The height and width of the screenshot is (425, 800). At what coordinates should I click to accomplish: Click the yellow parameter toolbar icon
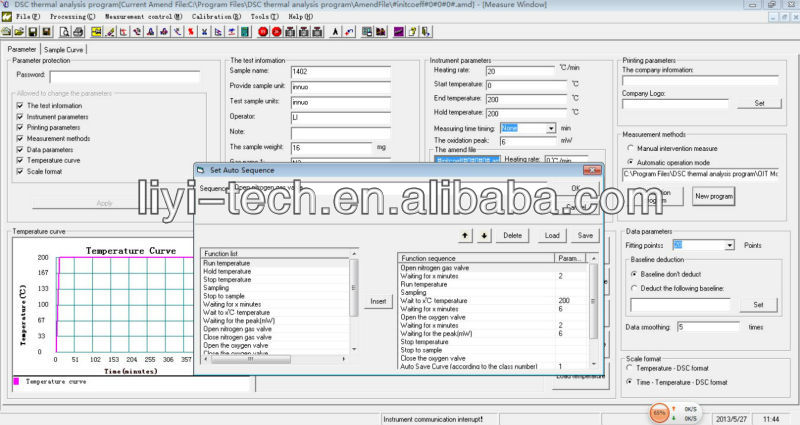[96, 32]
